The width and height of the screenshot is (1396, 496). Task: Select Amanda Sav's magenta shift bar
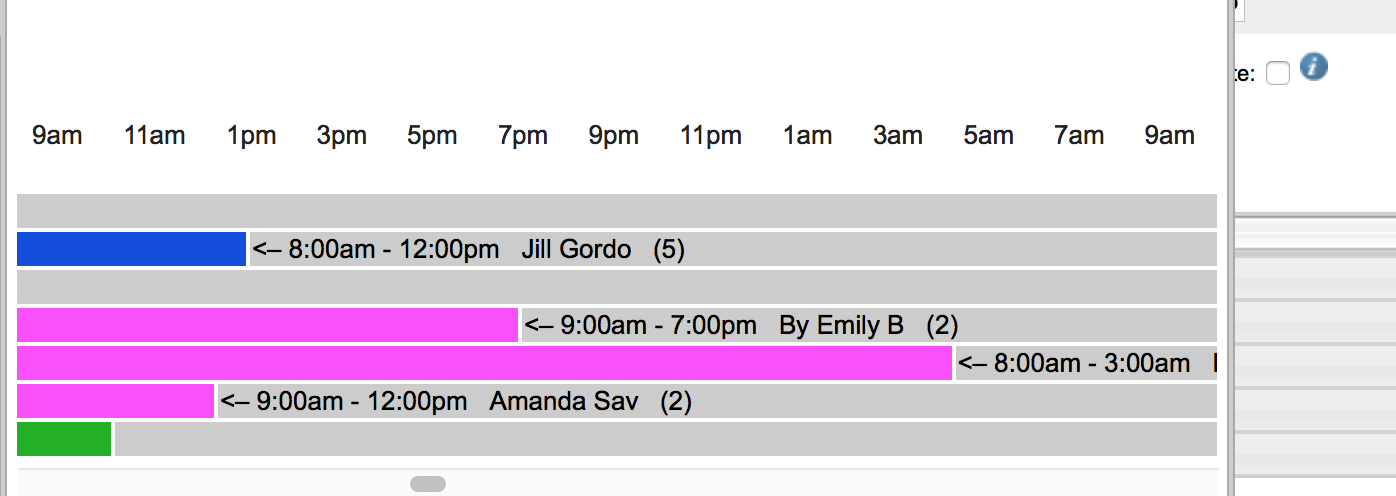click(x=115, y=401)
